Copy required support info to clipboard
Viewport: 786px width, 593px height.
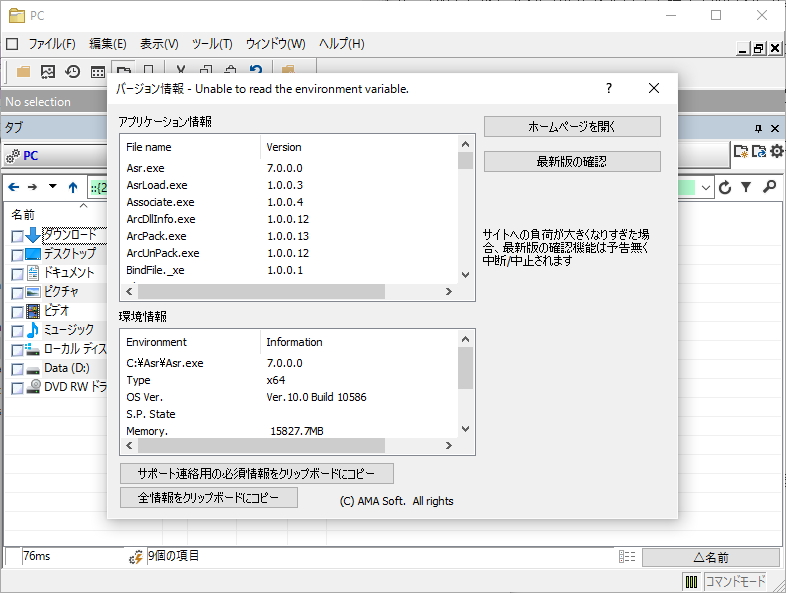pyautogui.click(x=257, y=474)
